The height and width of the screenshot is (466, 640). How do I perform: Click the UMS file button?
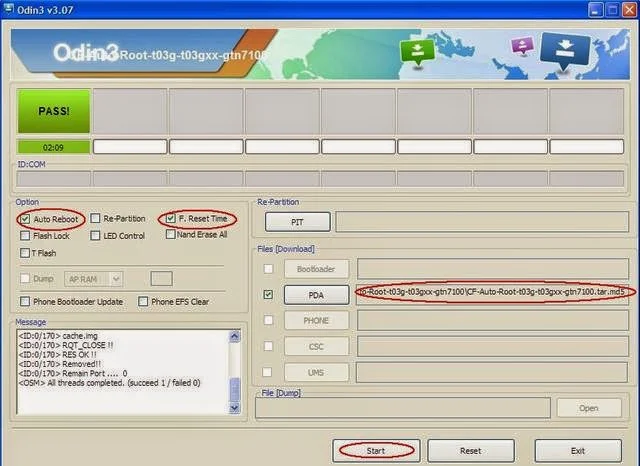coord(316,373)
